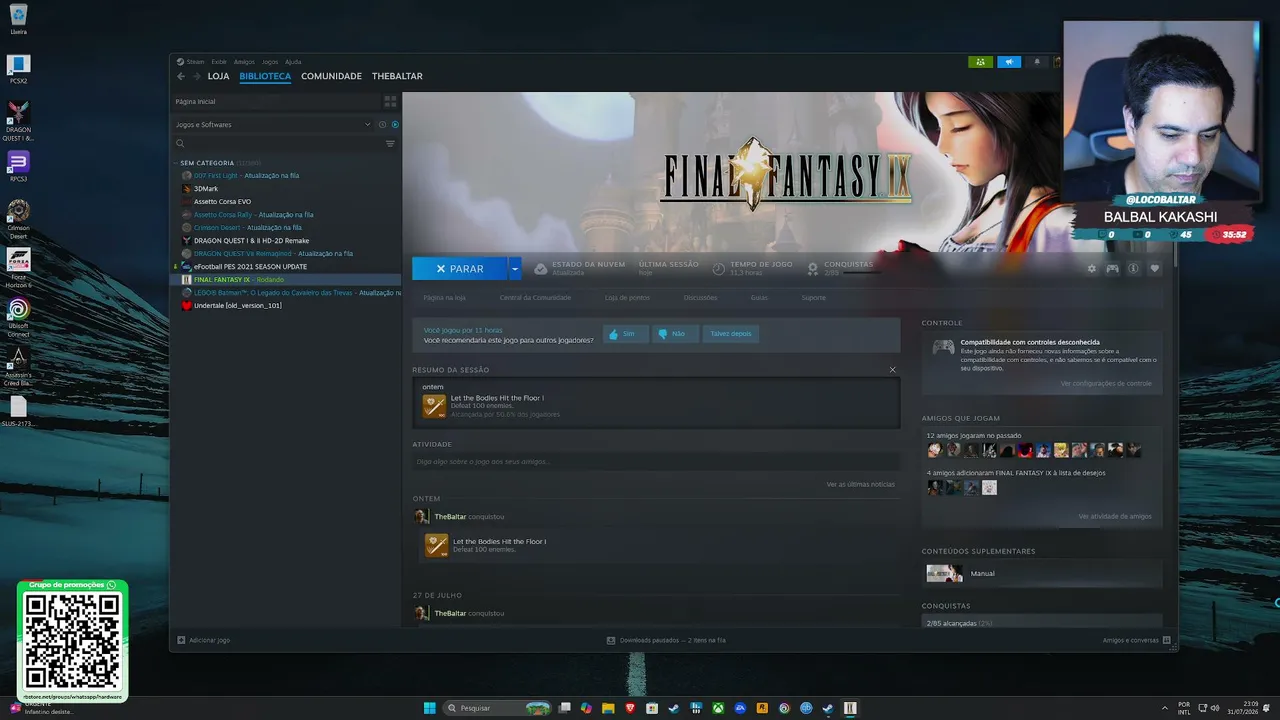Click the Let the Bodies Hit the Floor achievement icon in session summary

click(x=434, y=405)
